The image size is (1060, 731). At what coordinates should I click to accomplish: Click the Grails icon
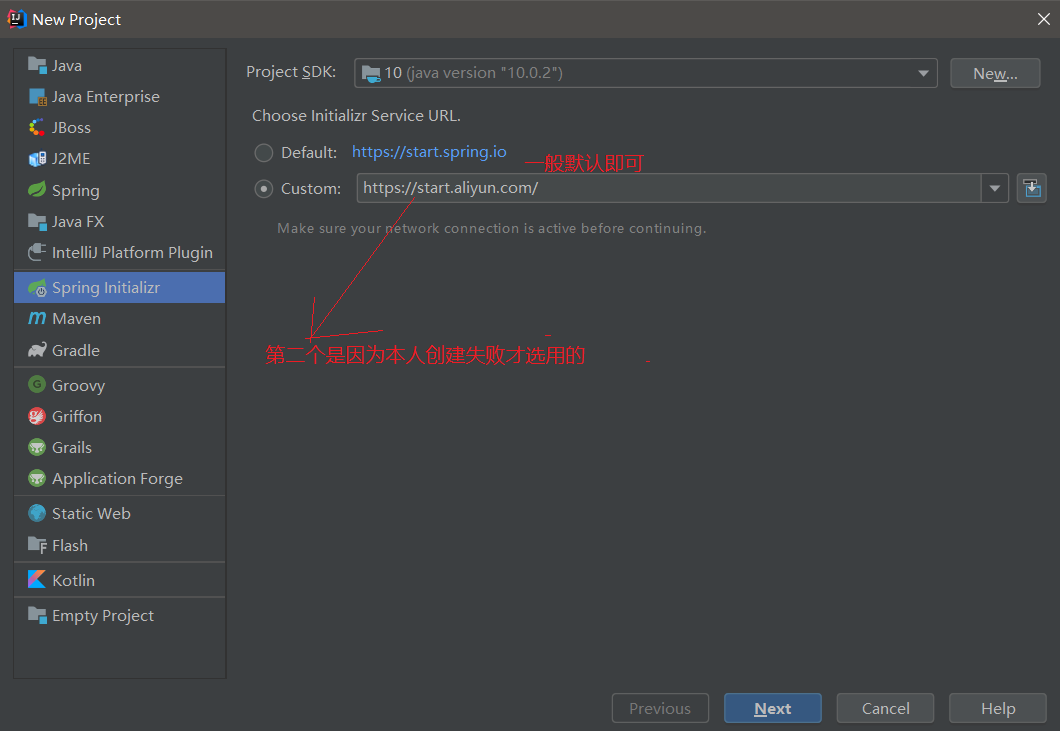pyautogui.click(x=37, y=448)
